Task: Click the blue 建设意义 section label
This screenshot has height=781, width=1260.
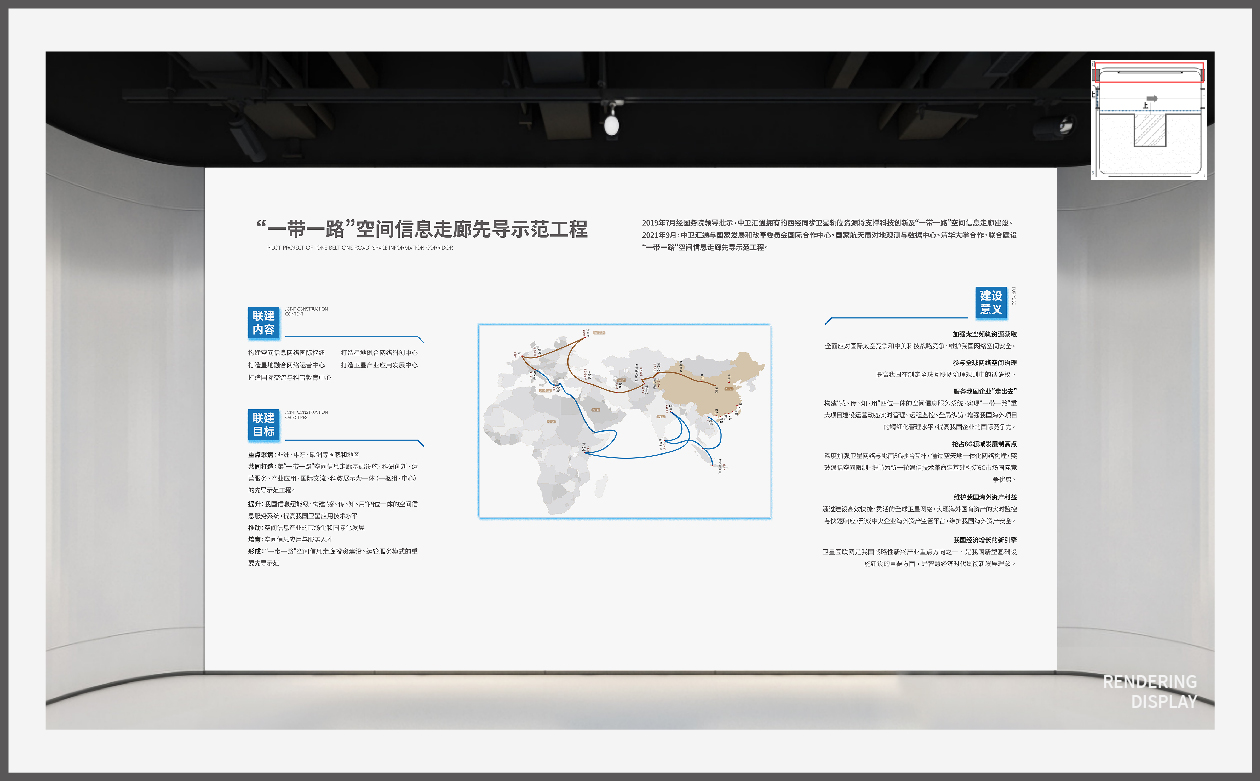Action: (x=990, y=303)
